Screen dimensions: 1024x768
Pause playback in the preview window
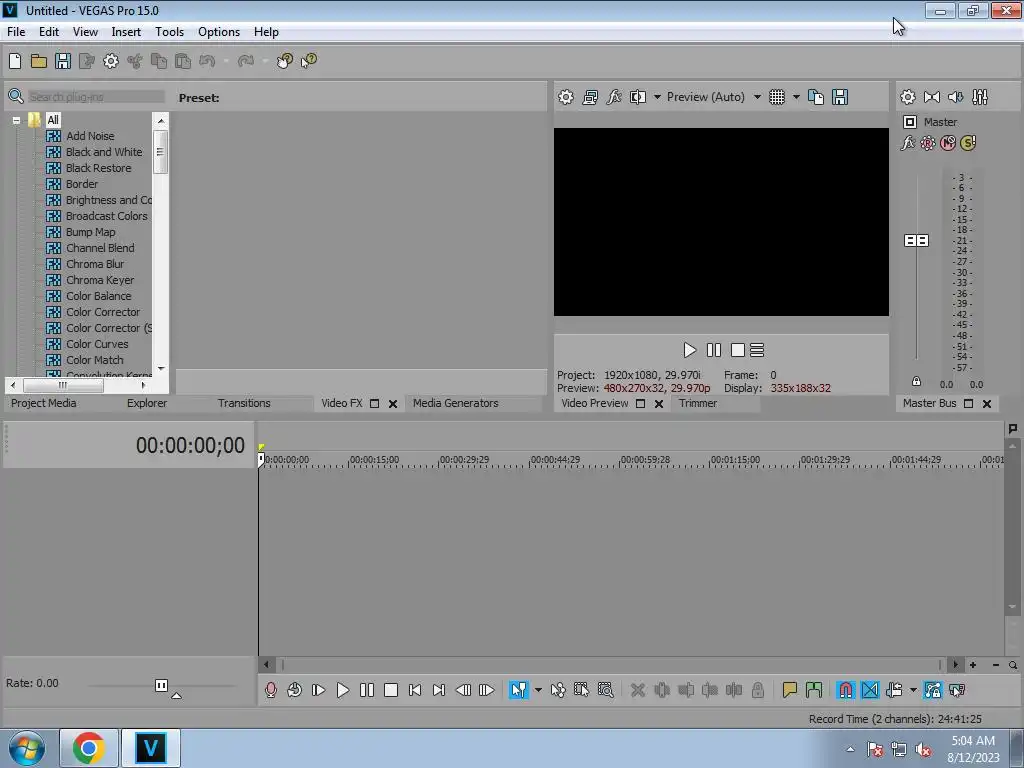click(x=714, y=351)
